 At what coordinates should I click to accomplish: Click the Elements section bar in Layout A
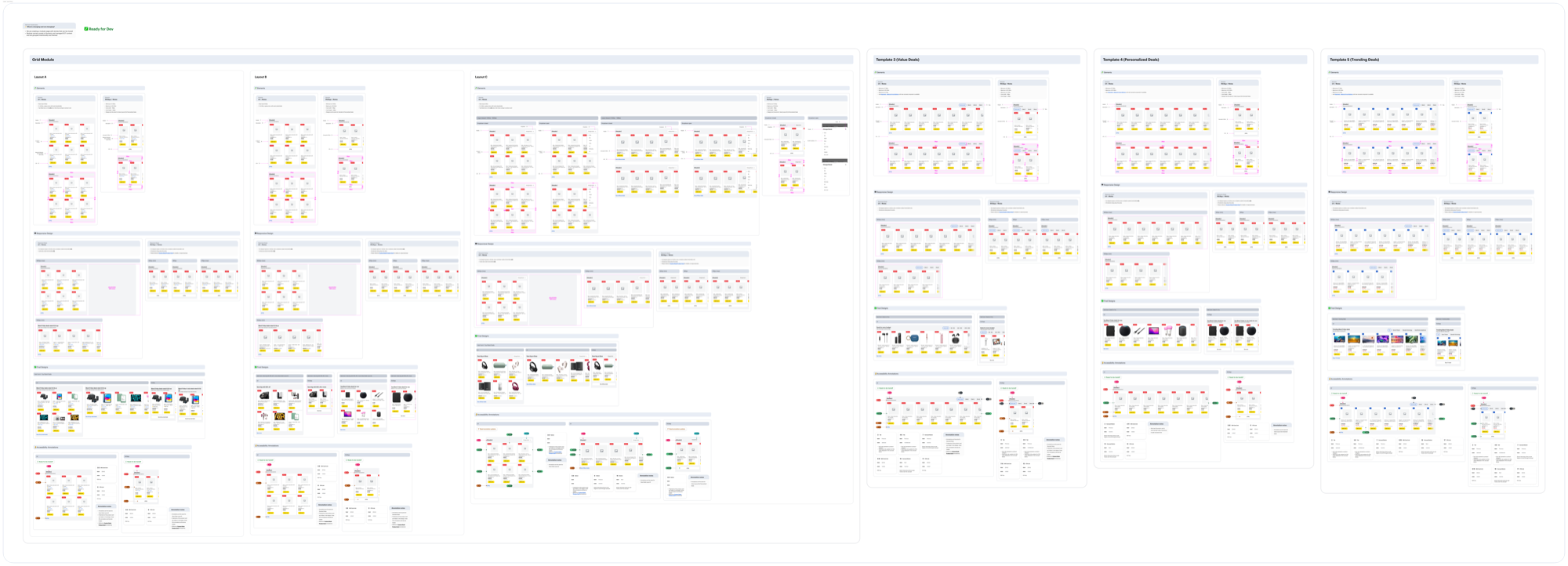point(89,89)
